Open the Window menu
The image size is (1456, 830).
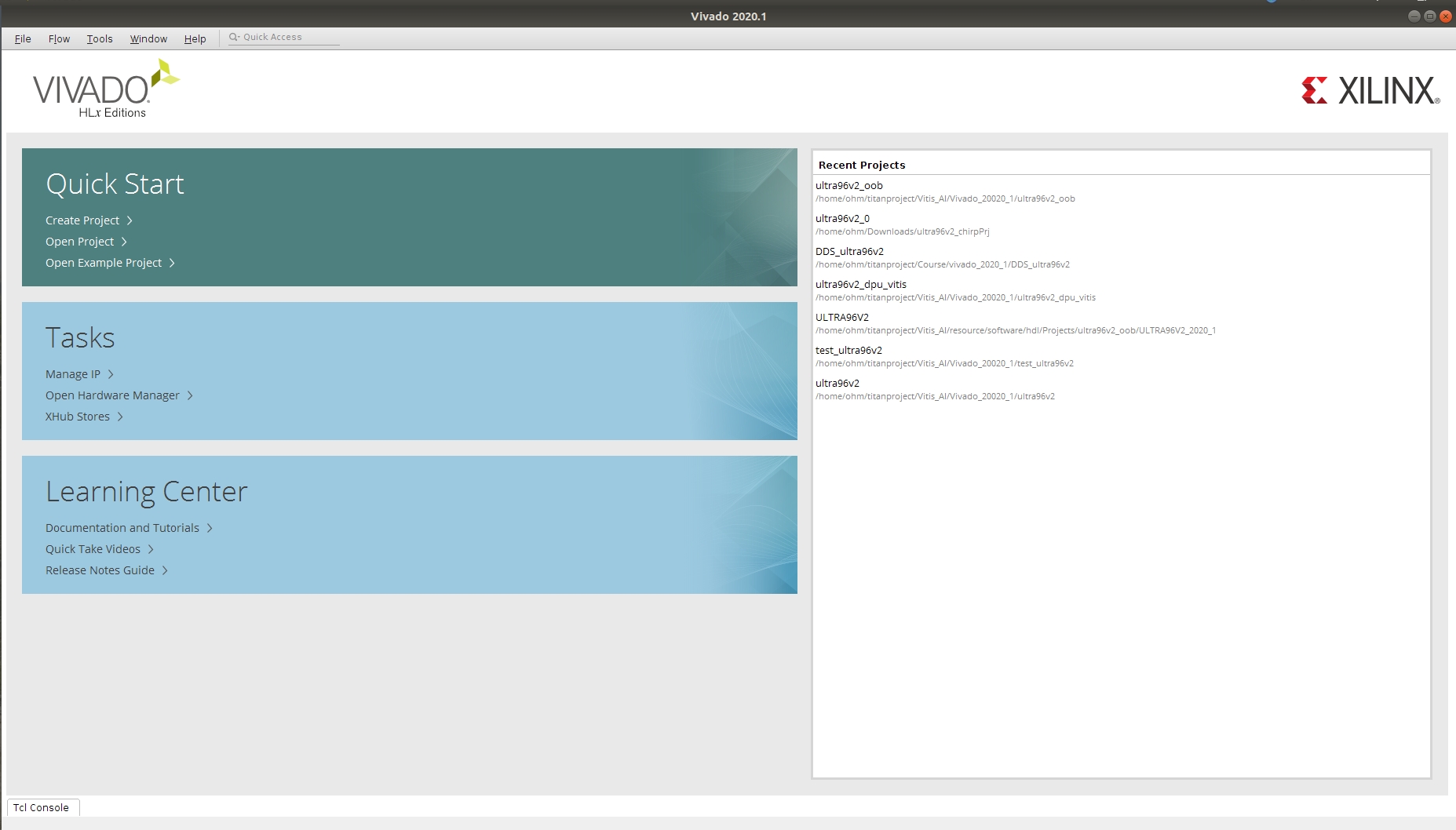[x=148, y=38]
